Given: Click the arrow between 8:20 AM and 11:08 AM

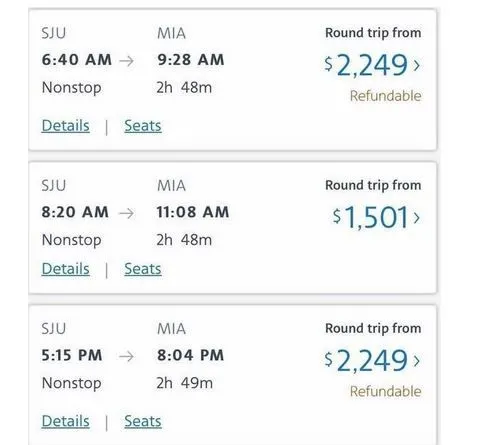Looking at the screenshot, I should [x=127, y=213].
